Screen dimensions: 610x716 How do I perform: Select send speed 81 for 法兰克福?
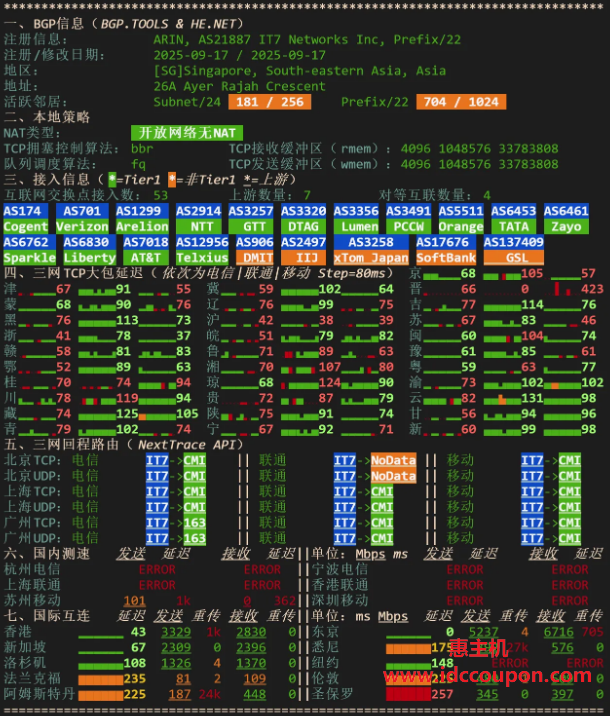[183, 679]
